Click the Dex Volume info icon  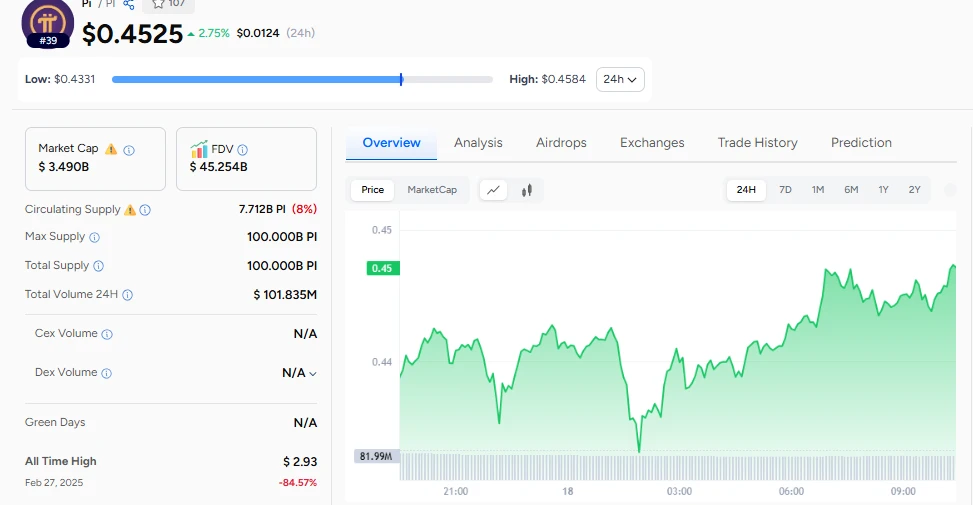(106, 373)
